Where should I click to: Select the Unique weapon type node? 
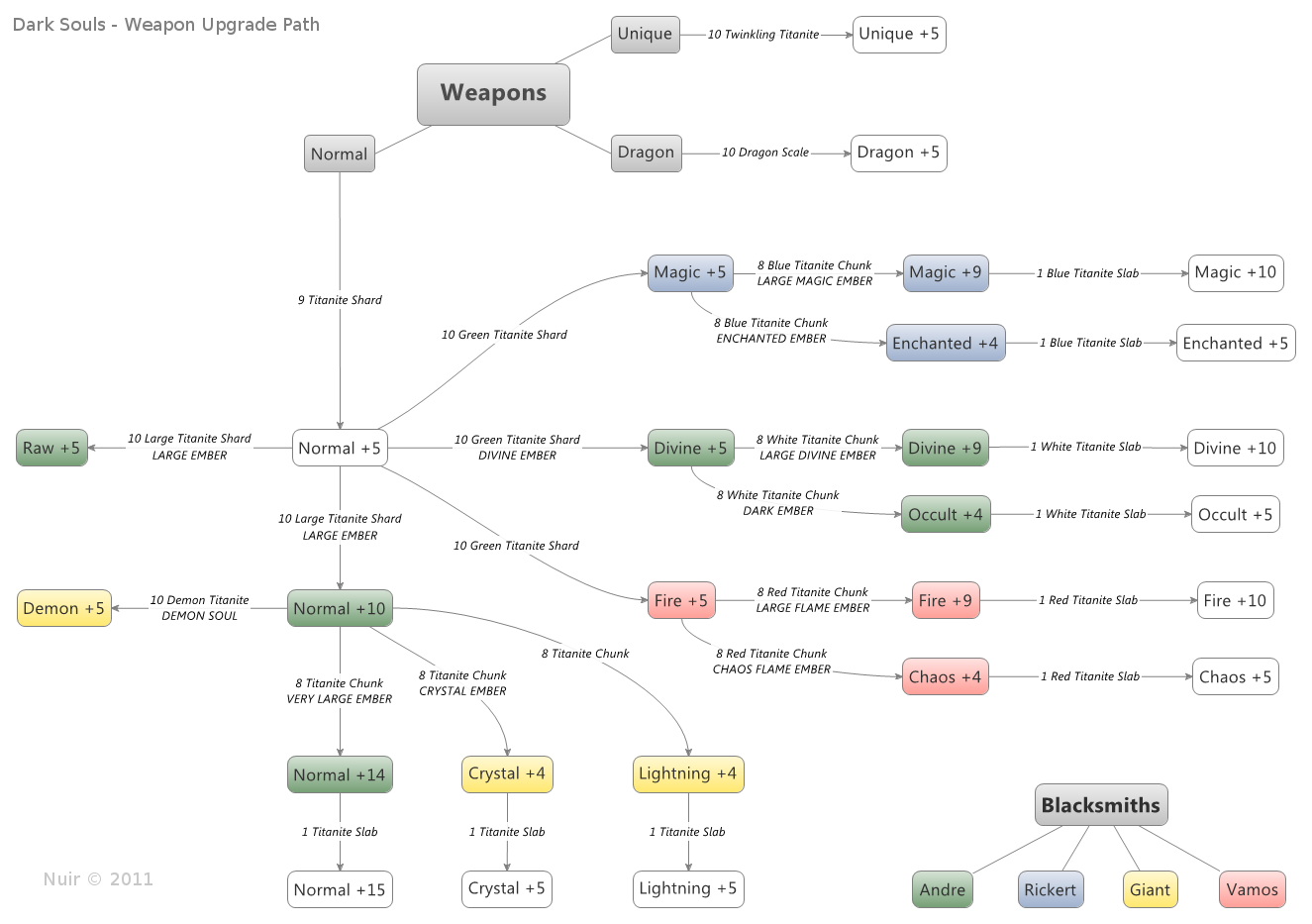point(646,34)
